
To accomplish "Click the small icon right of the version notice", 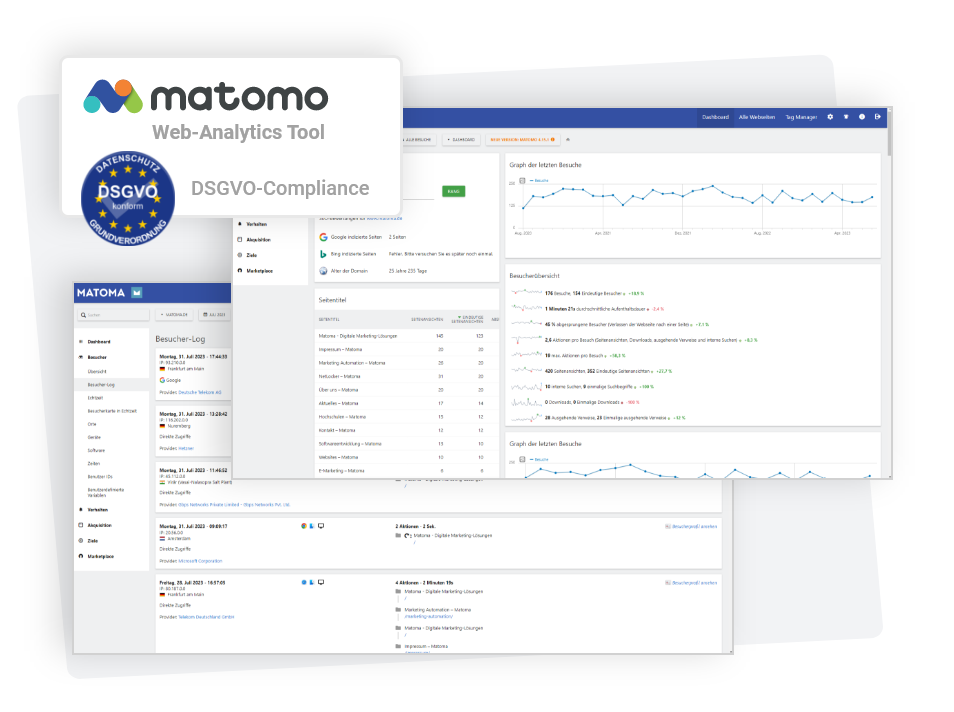I will tap(568, 139).
